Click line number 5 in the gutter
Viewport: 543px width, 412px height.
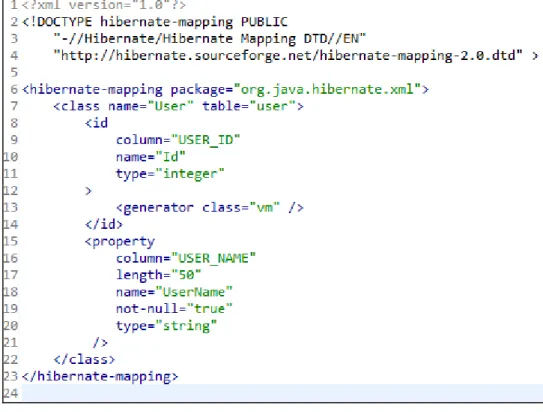[x=14, y=72]
